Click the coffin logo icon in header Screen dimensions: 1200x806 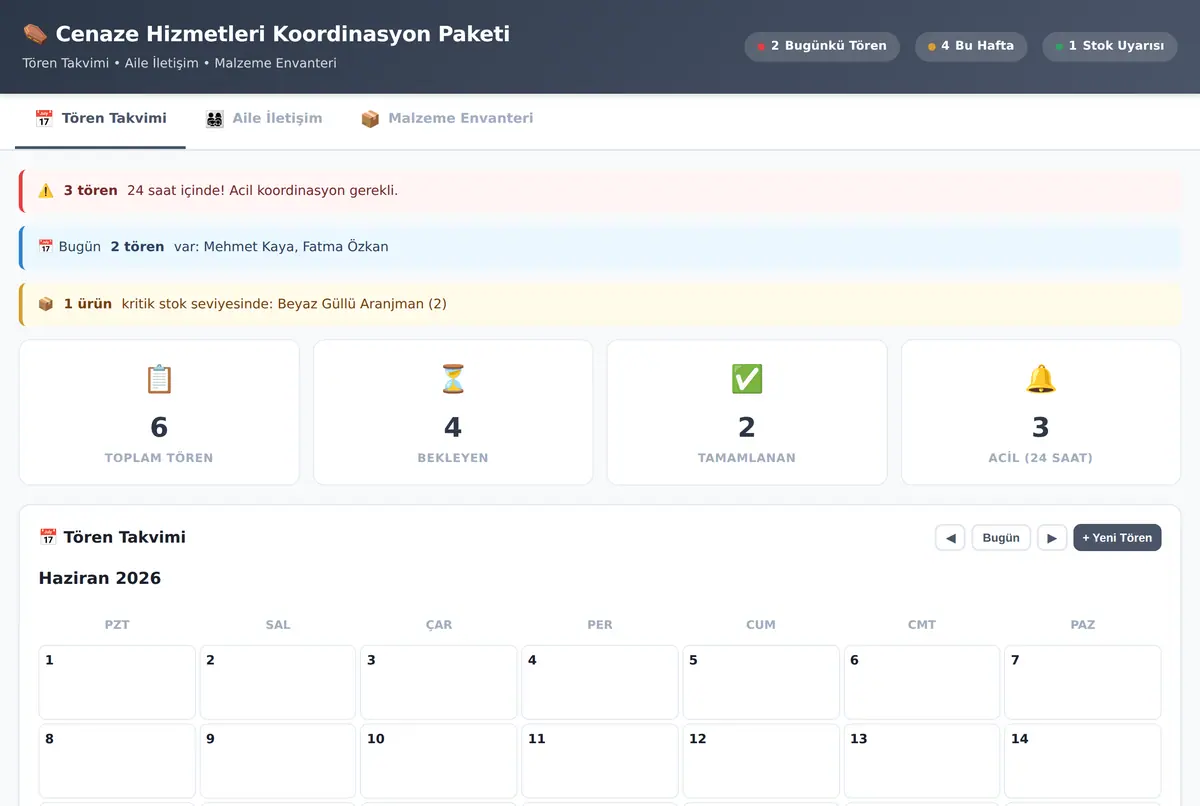[x=35, y=34]
